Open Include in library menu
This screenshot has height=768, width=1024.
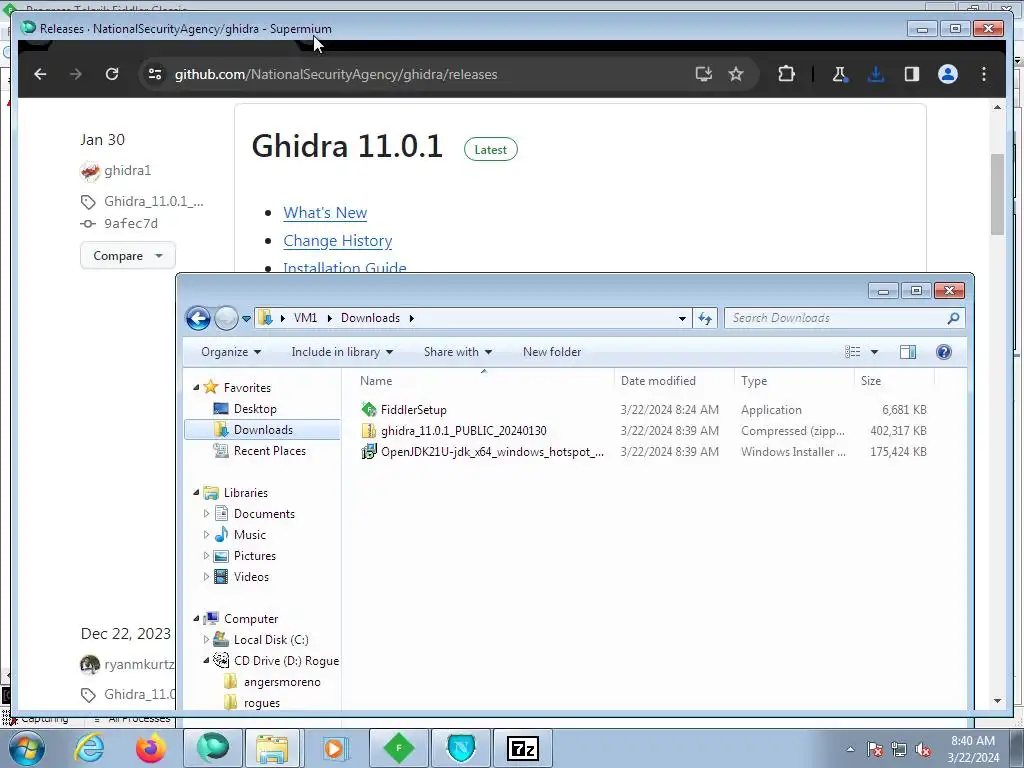coord(342,352)
